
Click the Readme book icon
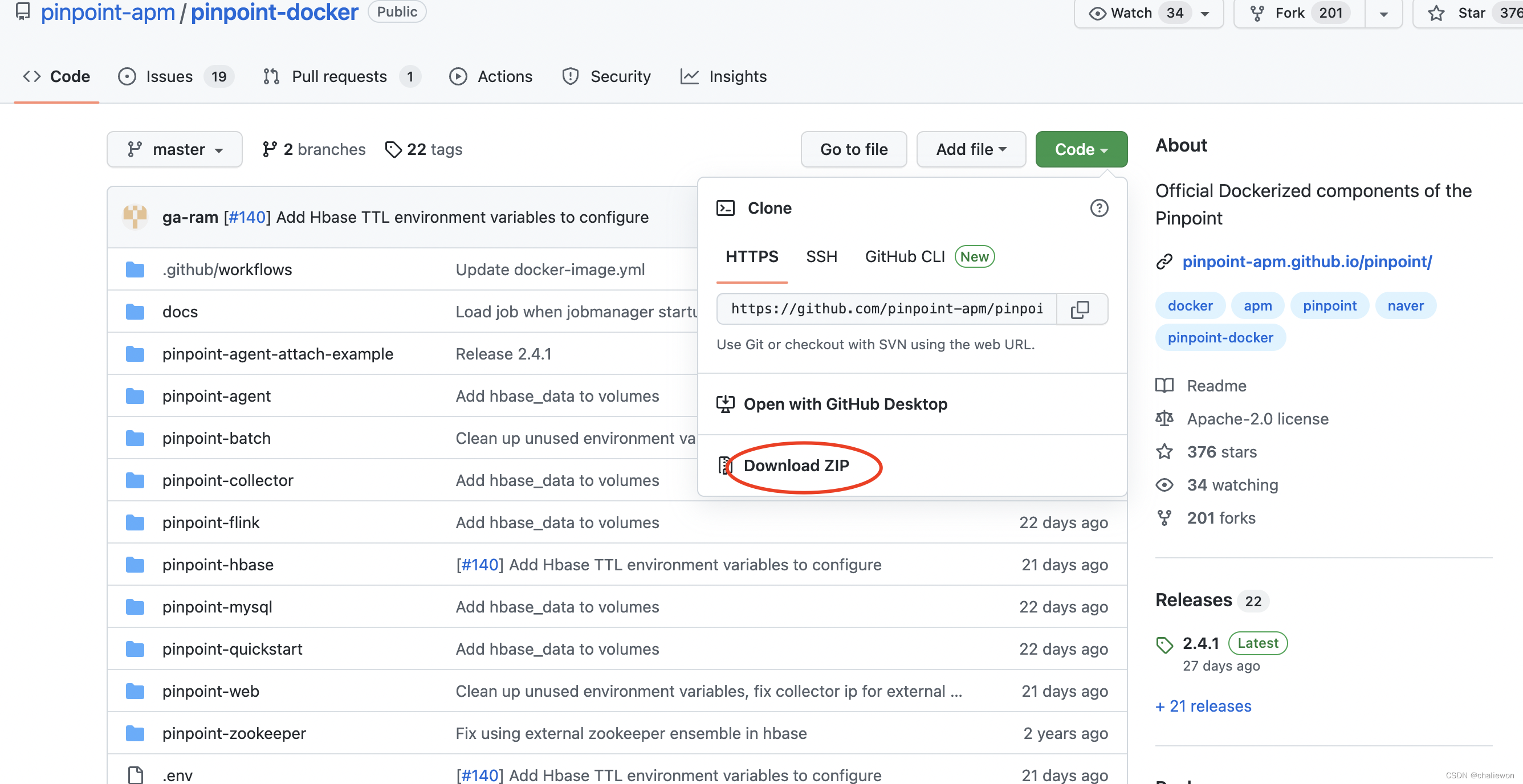point(1164,386)
